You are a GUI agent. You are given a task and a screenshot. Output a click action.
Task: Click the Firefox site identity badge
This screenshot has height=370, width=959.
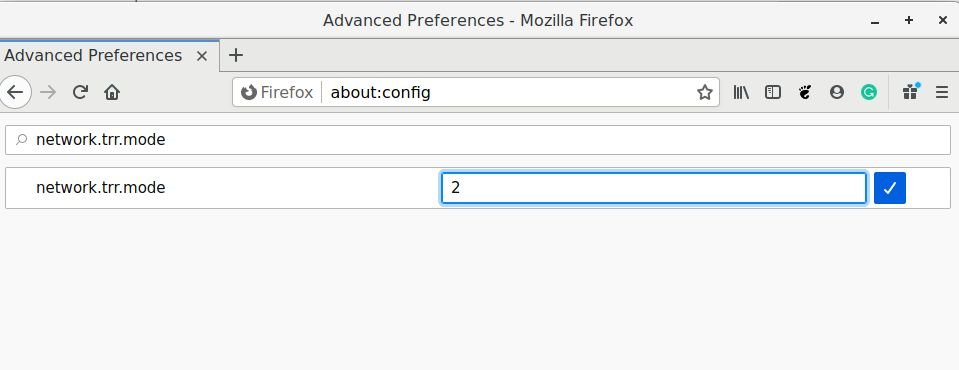pos(277,92)
